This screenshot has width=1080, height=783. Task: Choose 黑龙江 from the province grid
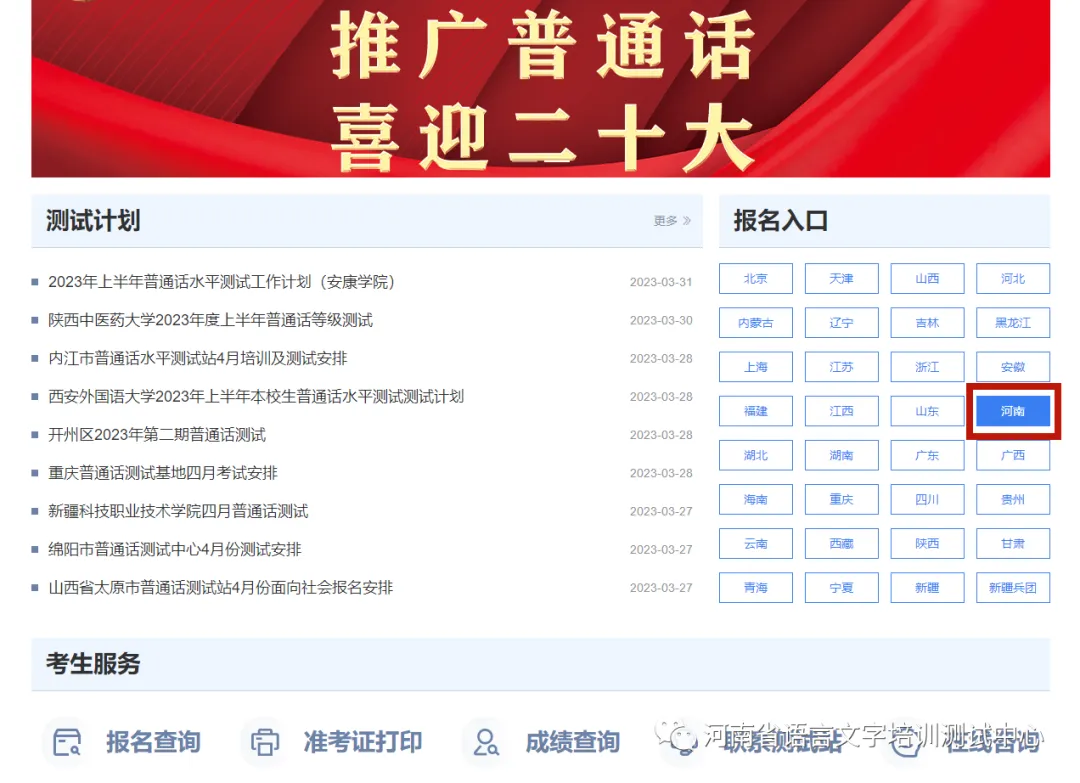pos(1013,323)
